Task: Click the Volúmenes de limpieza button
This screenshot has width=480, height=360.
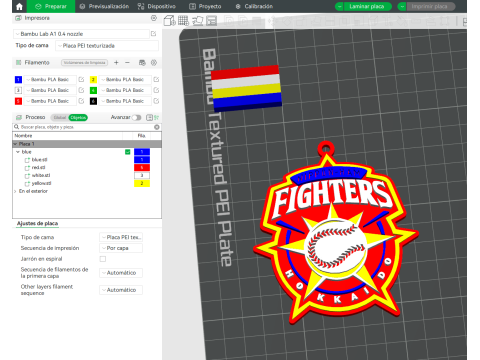Action: (85, 63)
